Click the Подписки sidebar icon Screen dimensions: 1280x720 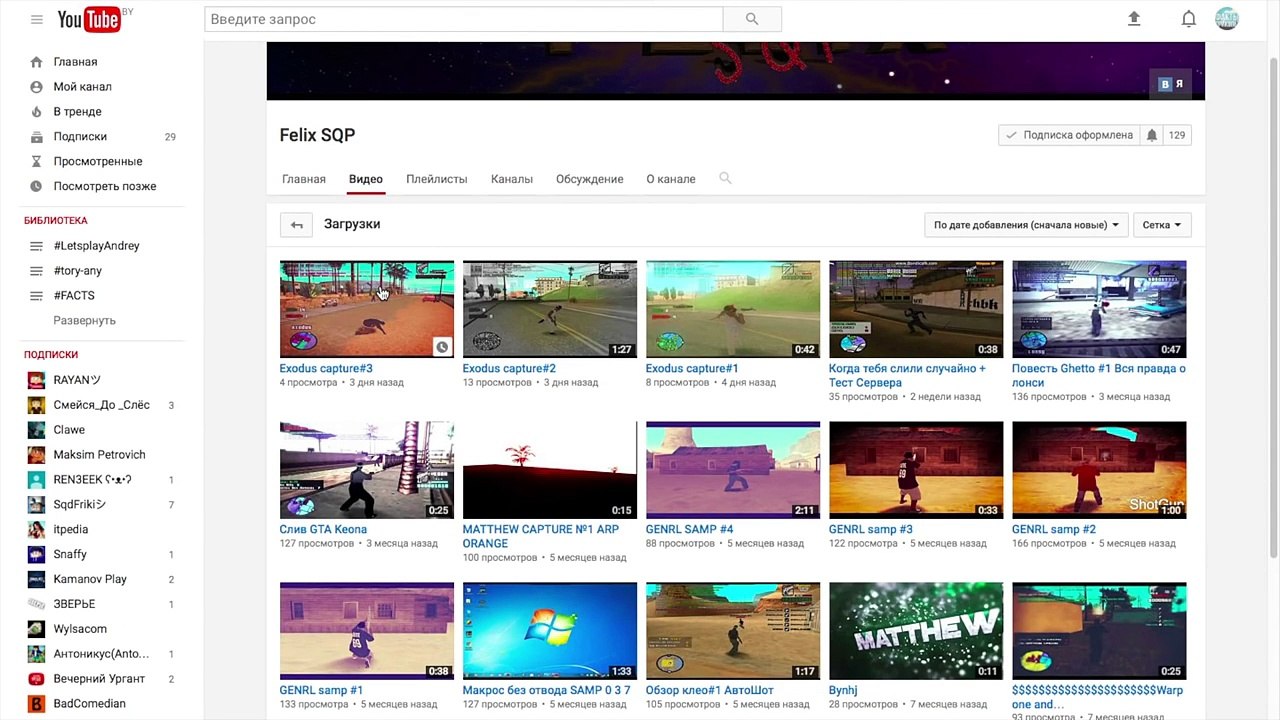pos(36,137)
